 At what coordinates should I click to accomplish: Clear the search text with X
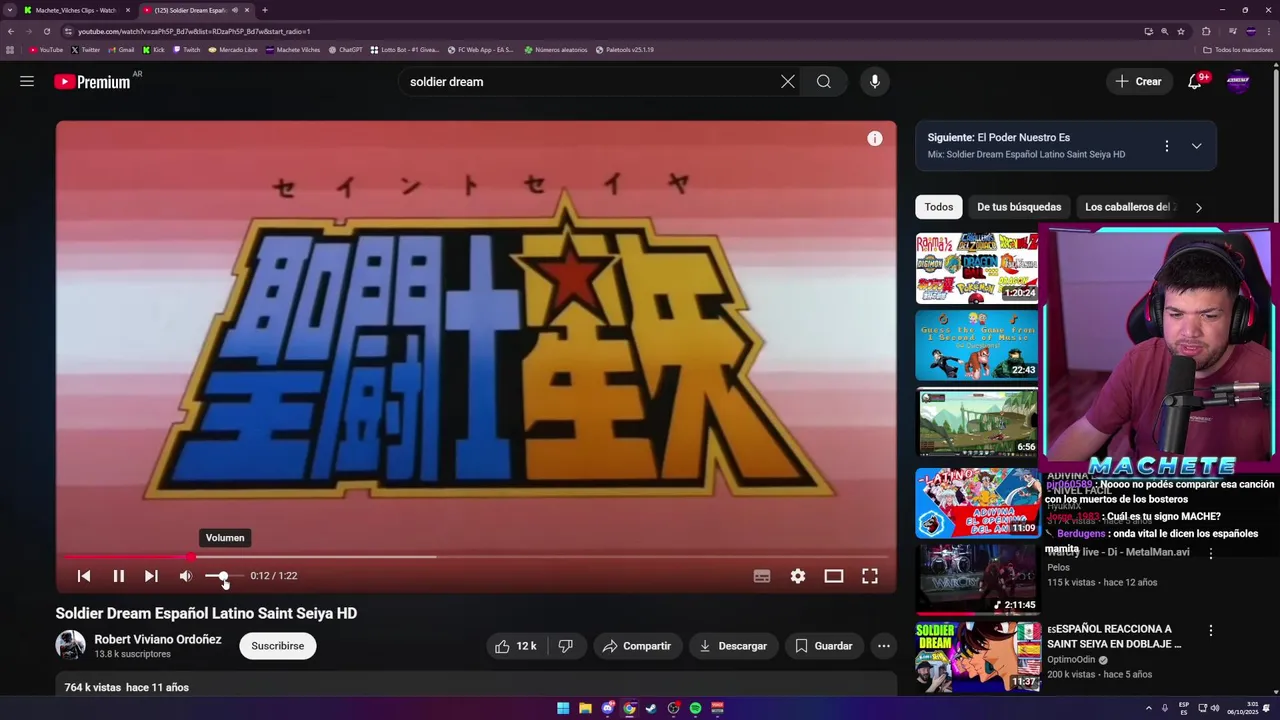(x=788, y=82)
